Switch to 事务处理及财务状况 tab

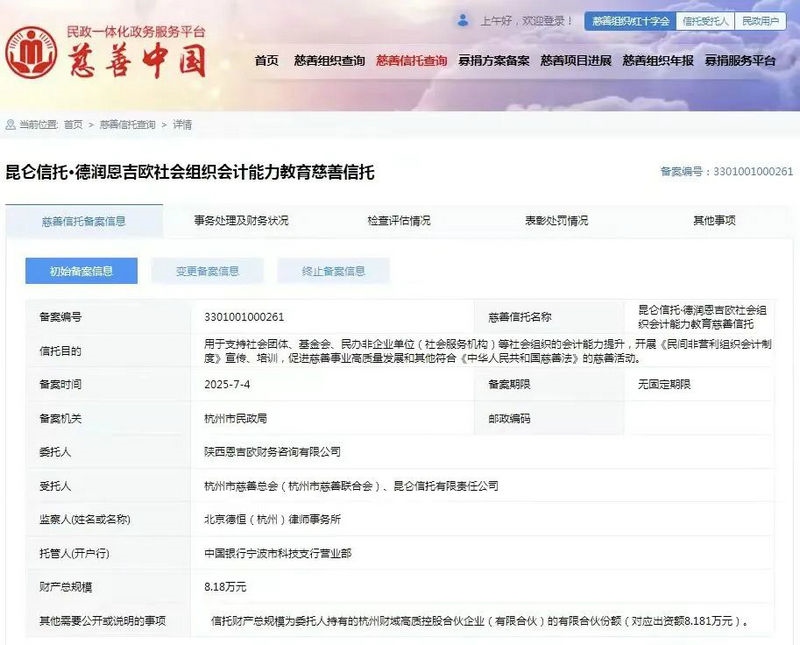[241, 220]
